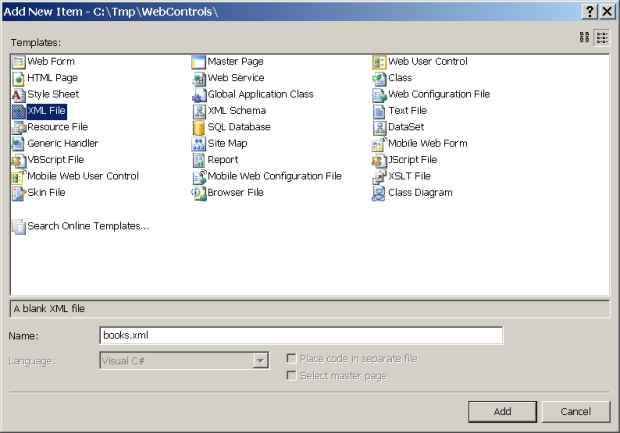620x433 pixels.
Task: Switch to small icons list view
Action: coord(602,37)
